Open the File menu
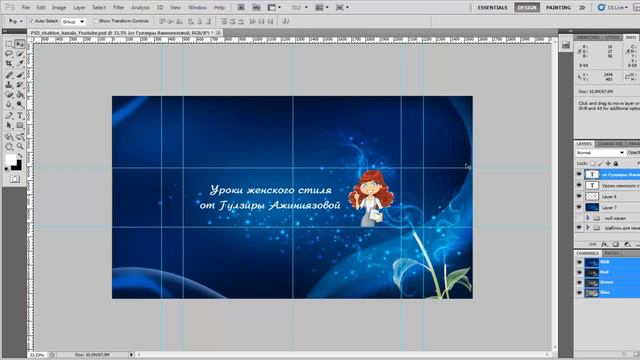 (x=25, y=7)
